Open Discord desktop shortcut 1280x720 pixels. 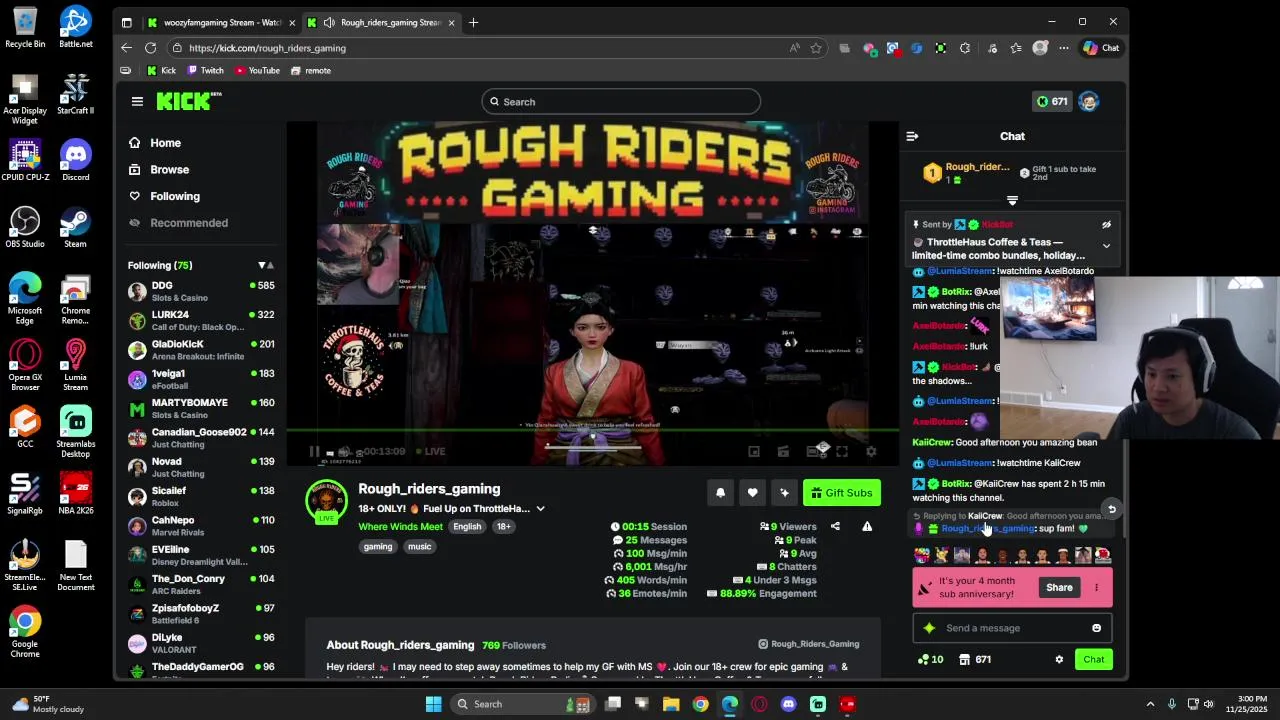coord(75,160)
